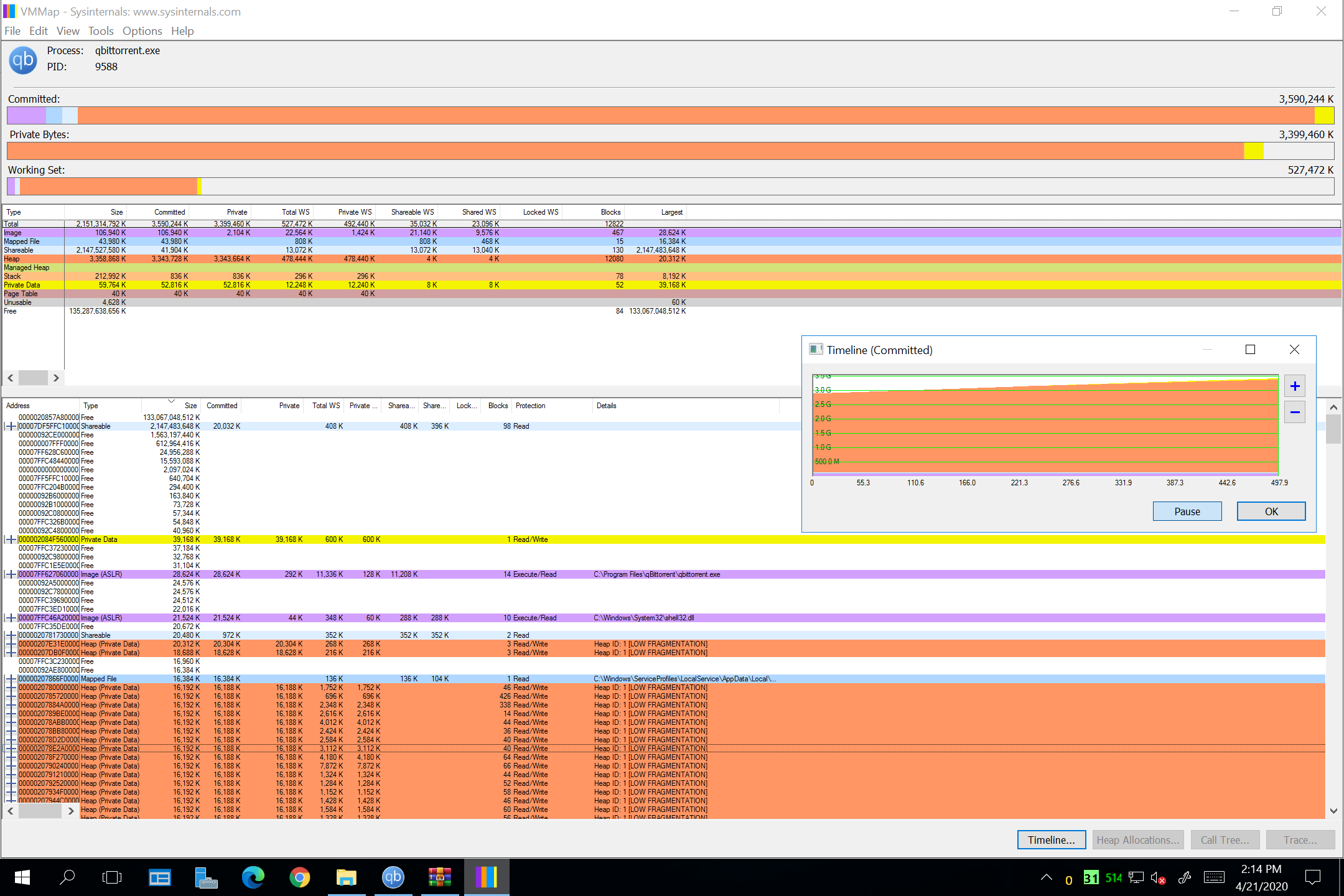
Task: Expand the qbittorrent.exe Image row
Action: (11, 574)
